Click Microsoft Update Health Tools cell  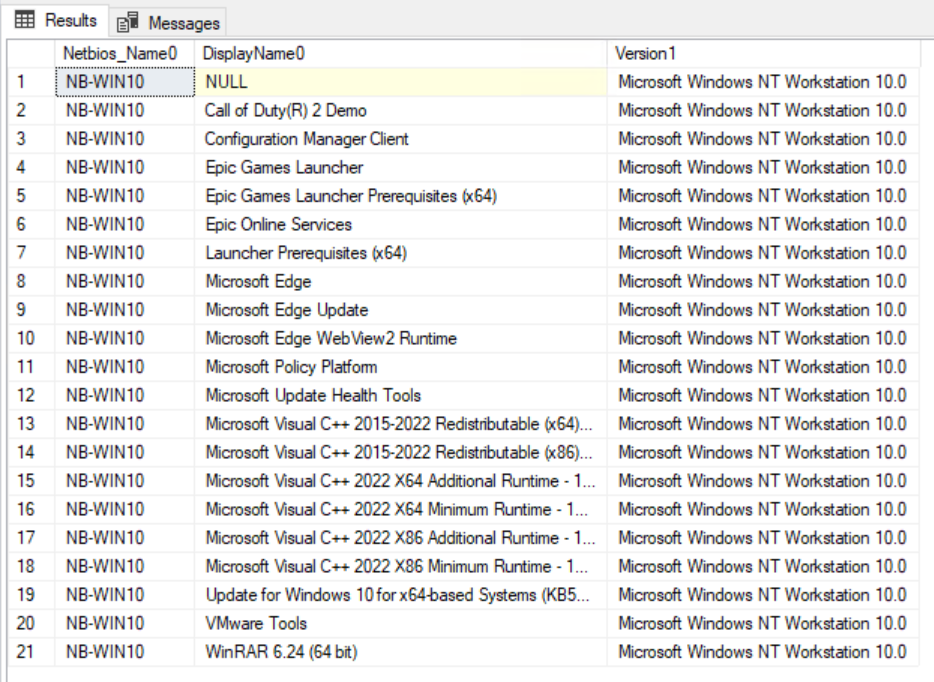pos(400,396)
